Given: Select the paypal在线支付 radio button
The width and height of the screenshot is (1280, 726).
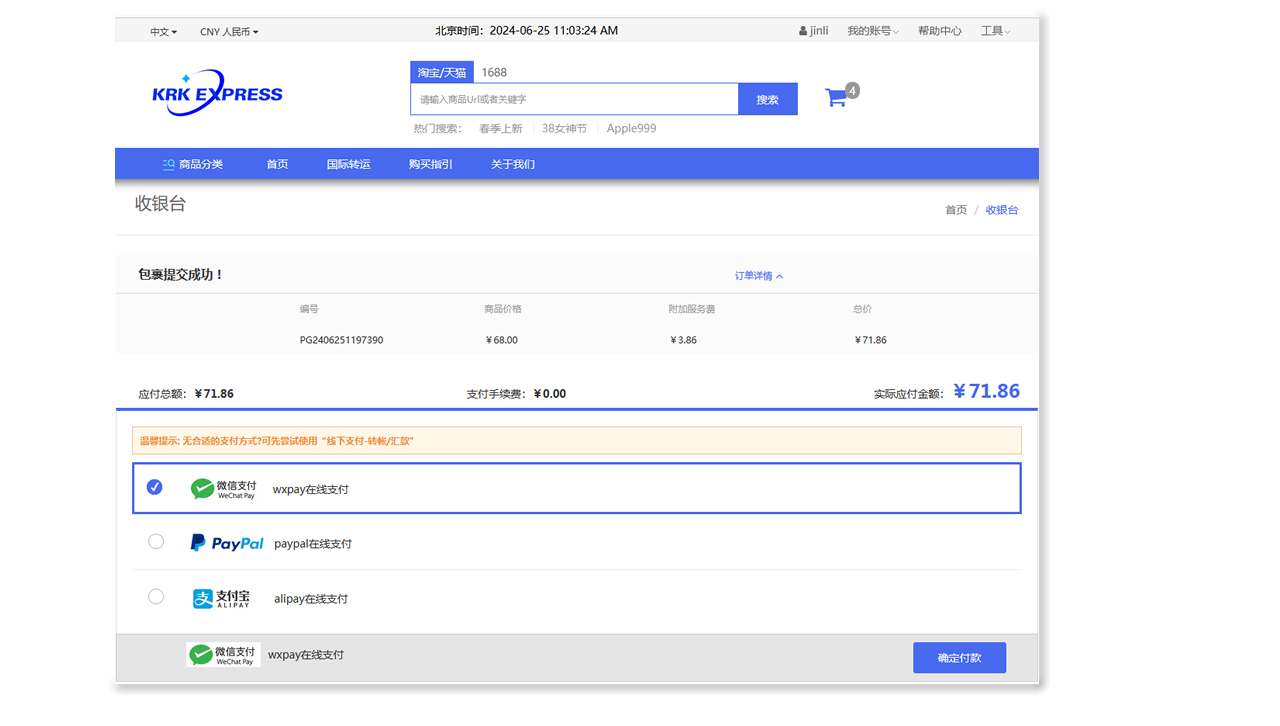Looking at the screenshot, I should pyautogui.click(x=156, y=541).
